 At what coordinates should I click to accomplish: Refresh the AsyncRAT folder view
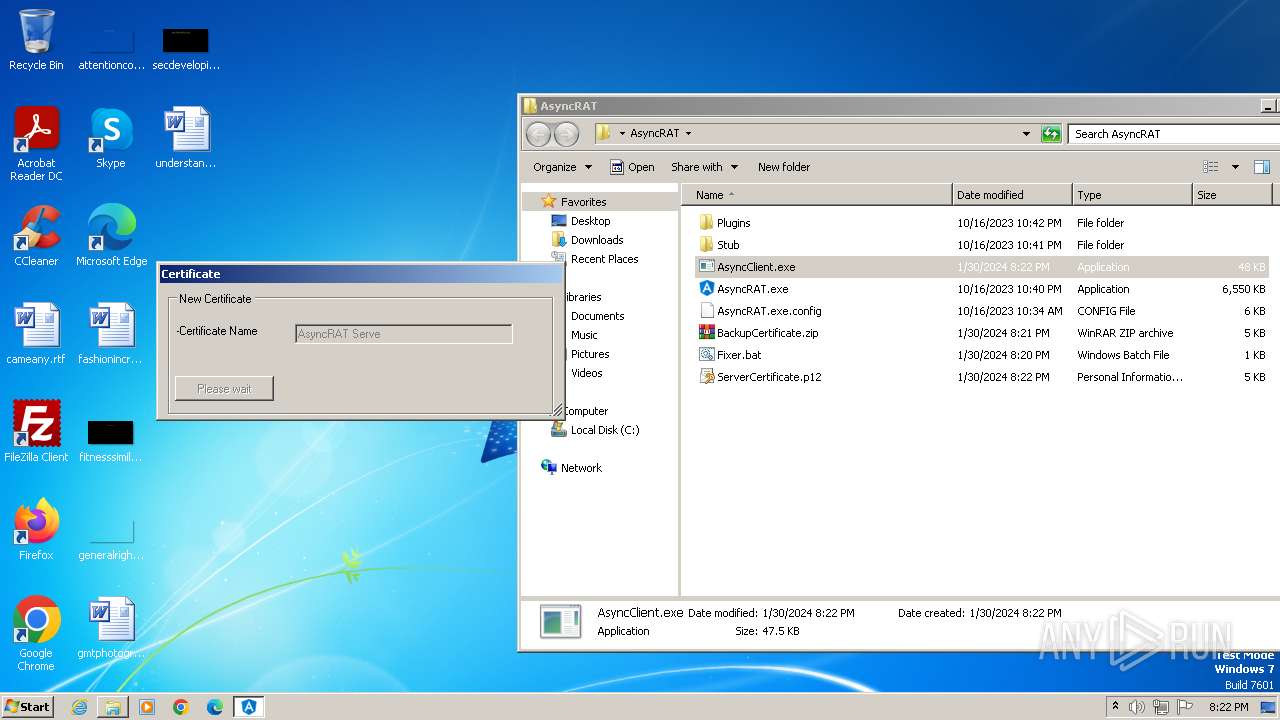1051,134
